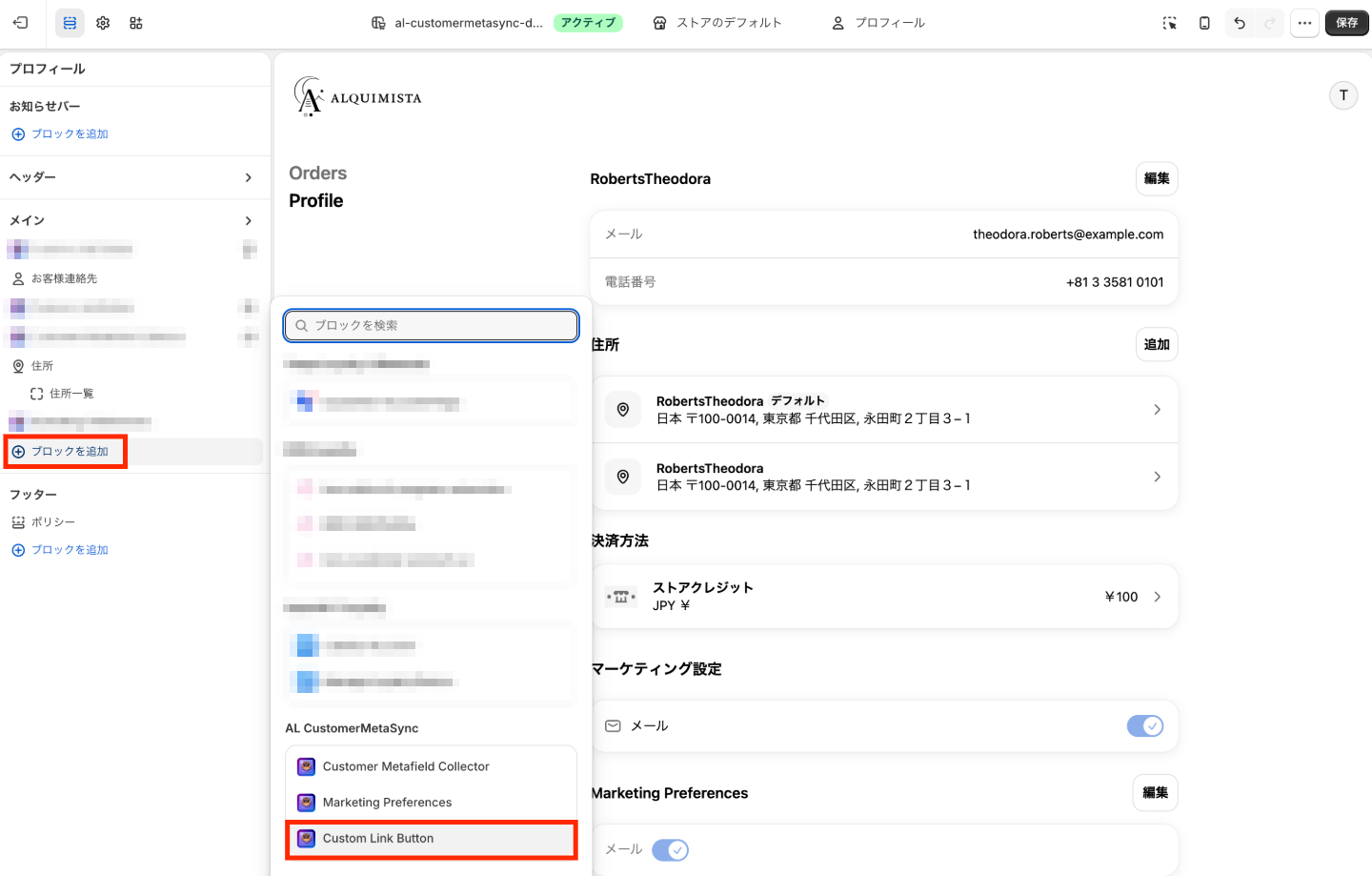The width and height of the screenshot is (1372, 876).
Task: Click the Alquimista logo
Action: [357, 96]
